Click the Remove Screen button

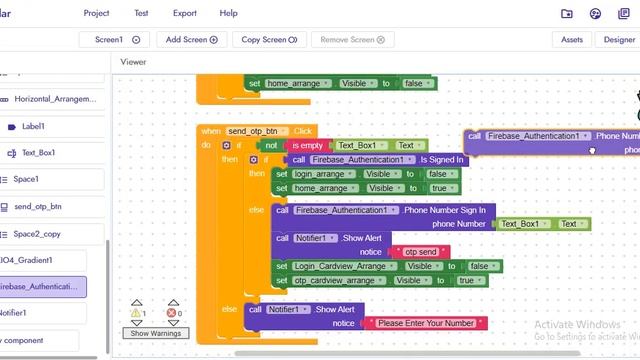(353, 40)
